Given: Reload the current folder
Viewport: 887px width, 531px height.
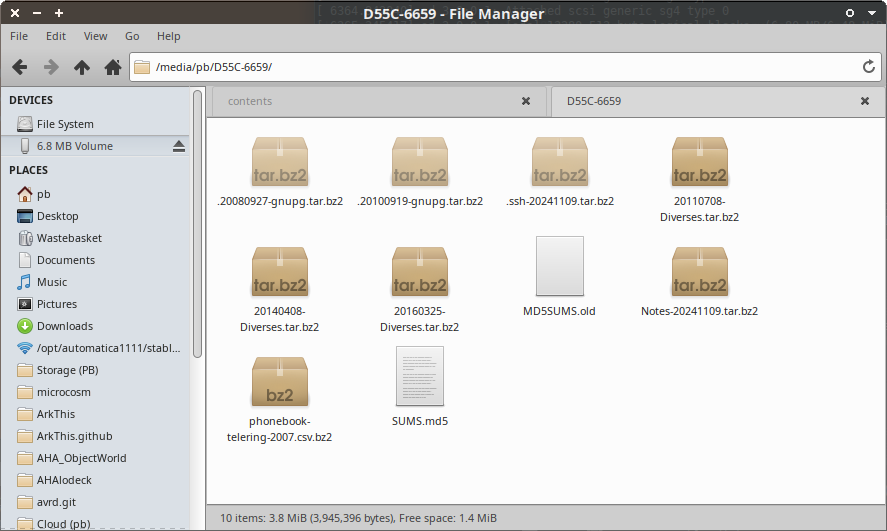Looking at the screenshot, I should 869,67.
